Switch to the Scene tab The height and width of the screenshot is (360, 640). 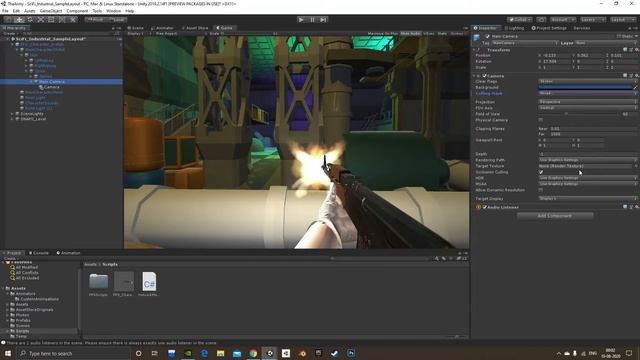(136, 28)
